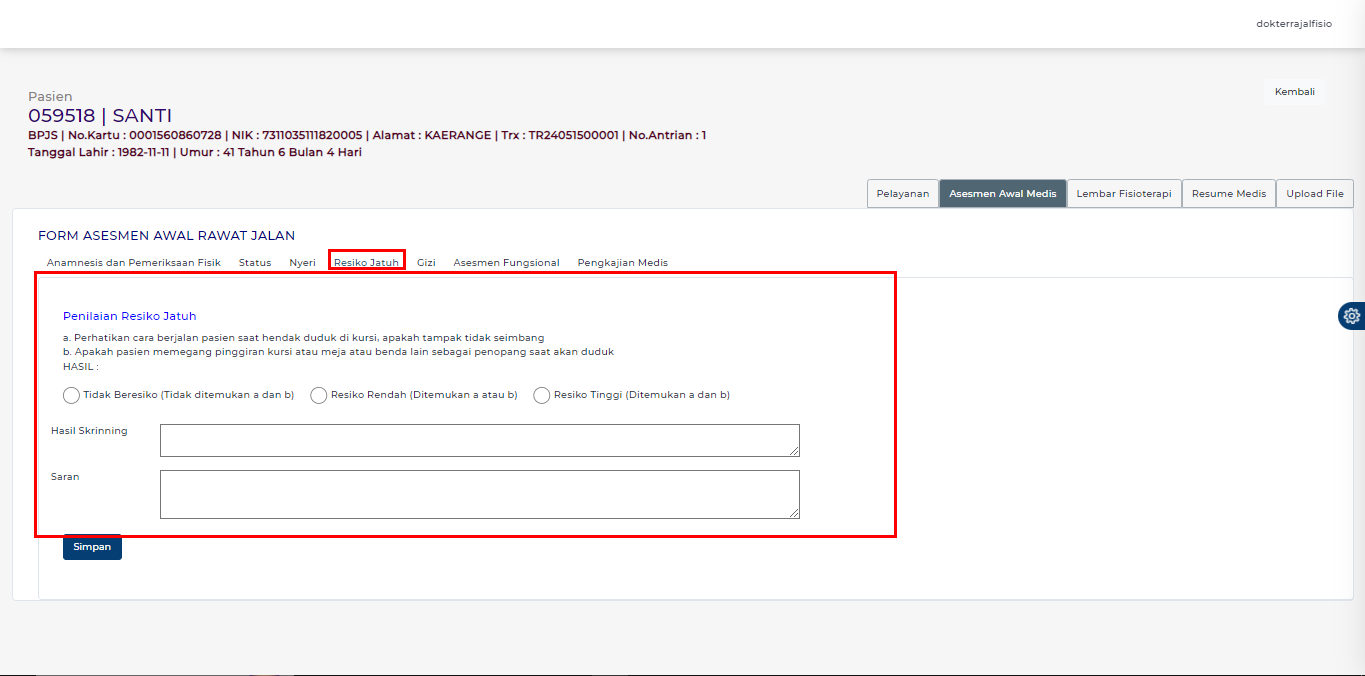This screenshot has height=676, width=1365.
Task: Open the Gizi sub-tab
Action: (x=426, y=263)
